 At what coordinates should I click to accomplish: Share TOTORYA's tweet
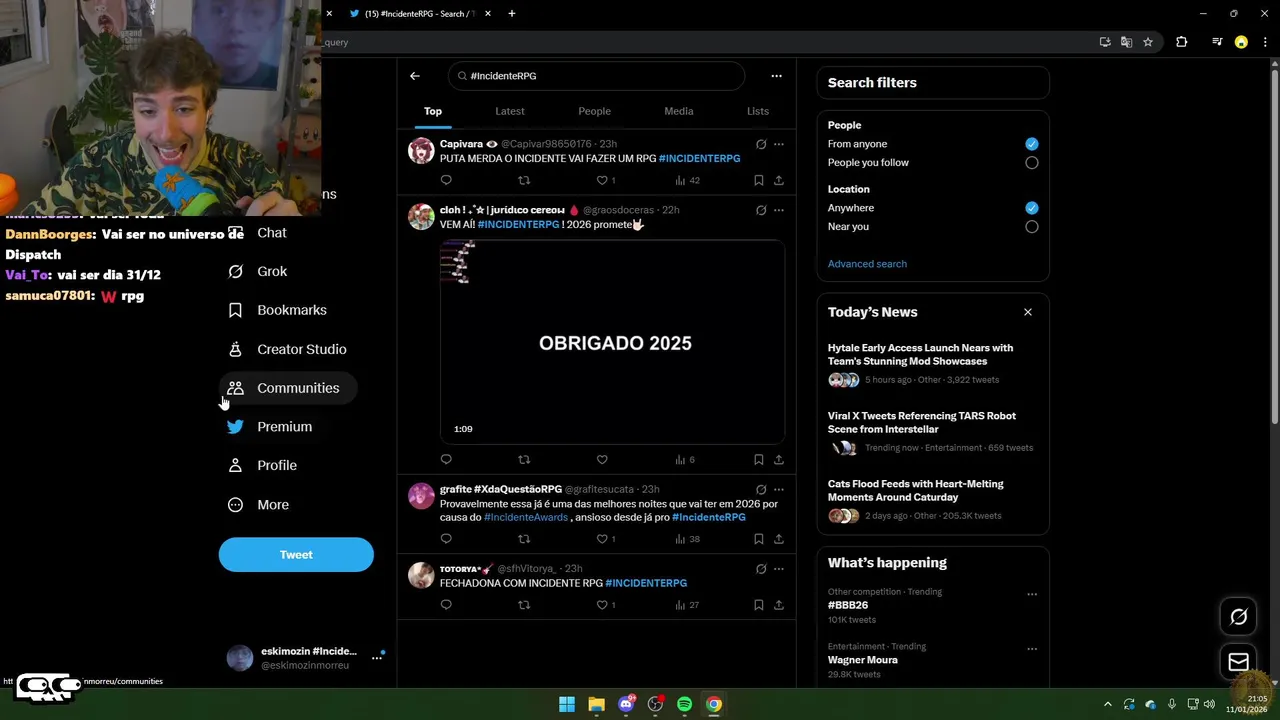tap(779, 605)
